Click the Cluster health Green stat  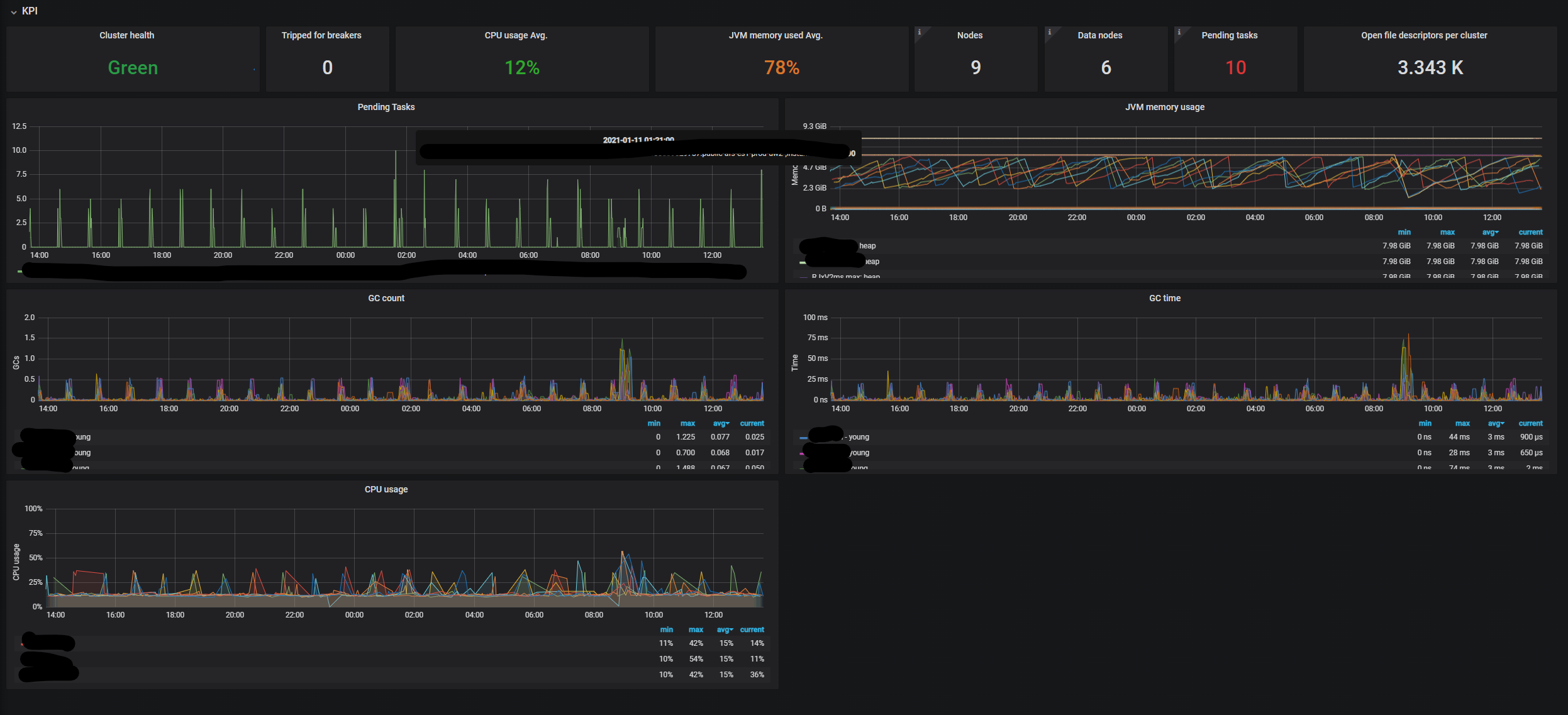(133, 68)
